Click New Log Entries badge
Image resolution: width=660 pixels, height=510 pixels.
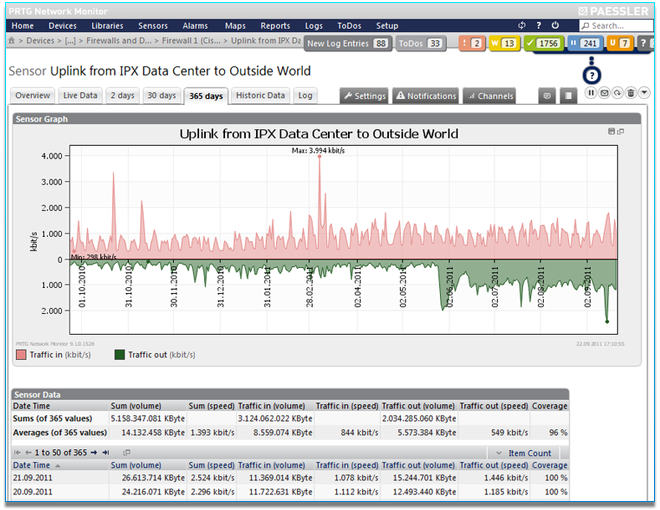347,44
